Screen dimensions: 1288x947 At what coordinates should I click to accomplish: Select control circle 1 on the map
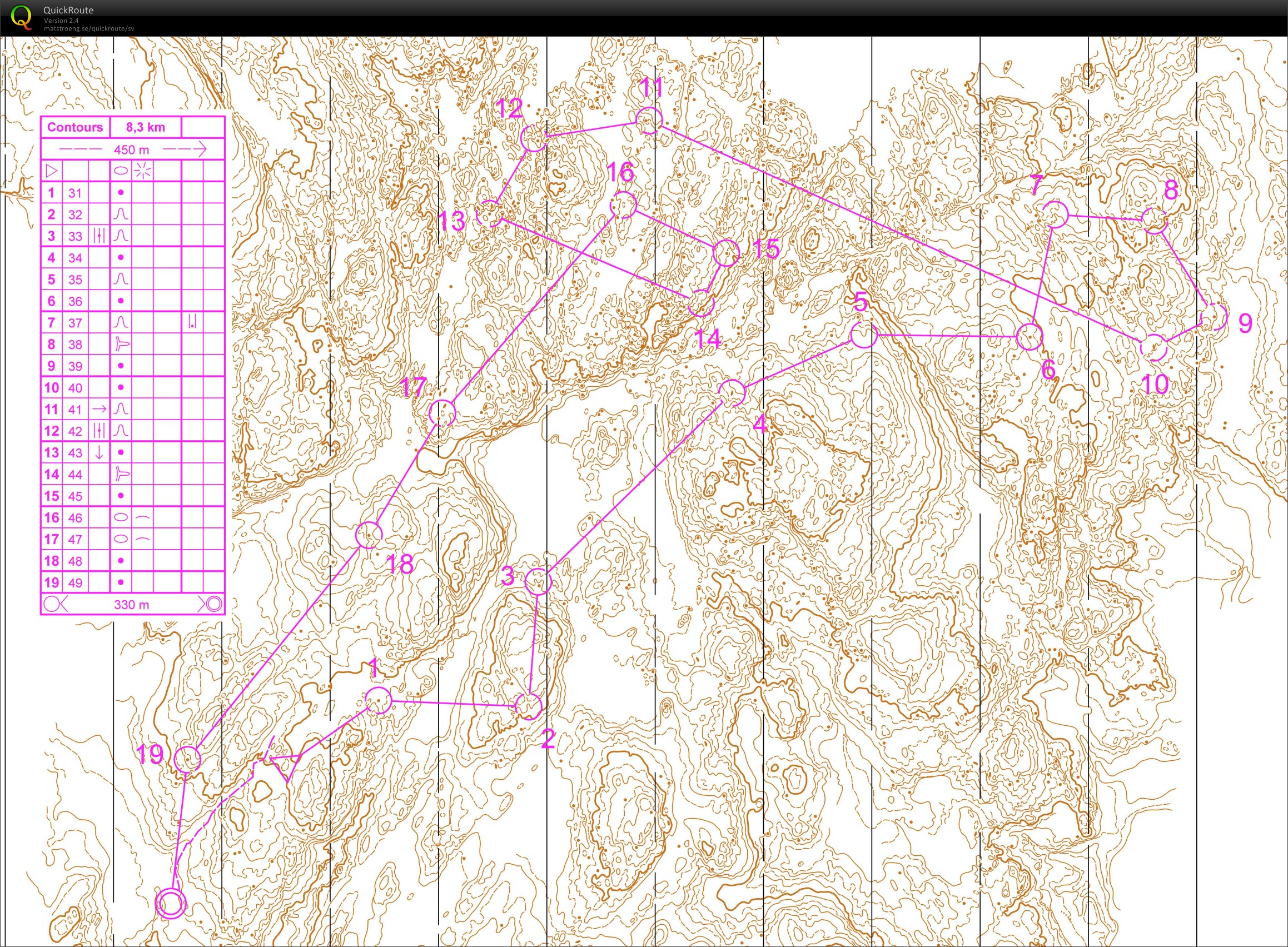378,700
